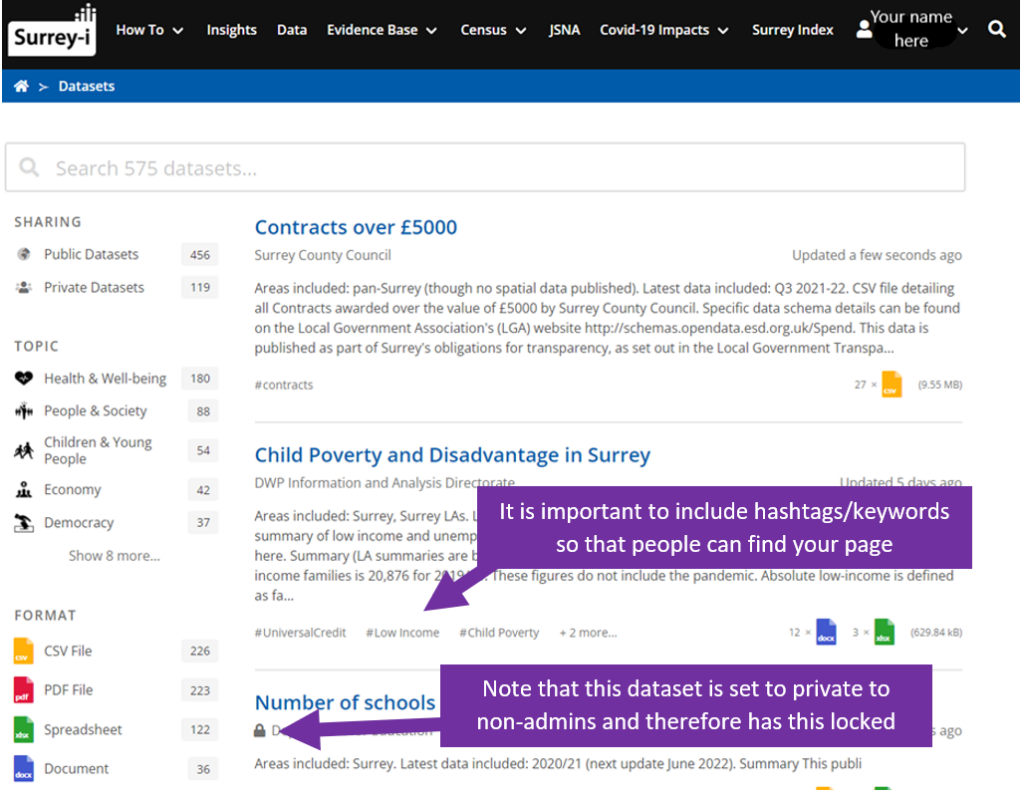Viewport: 1024px width, 797px height.
Task: Click the Datasets breadcrumb link
Action: [x=86, y=86]
